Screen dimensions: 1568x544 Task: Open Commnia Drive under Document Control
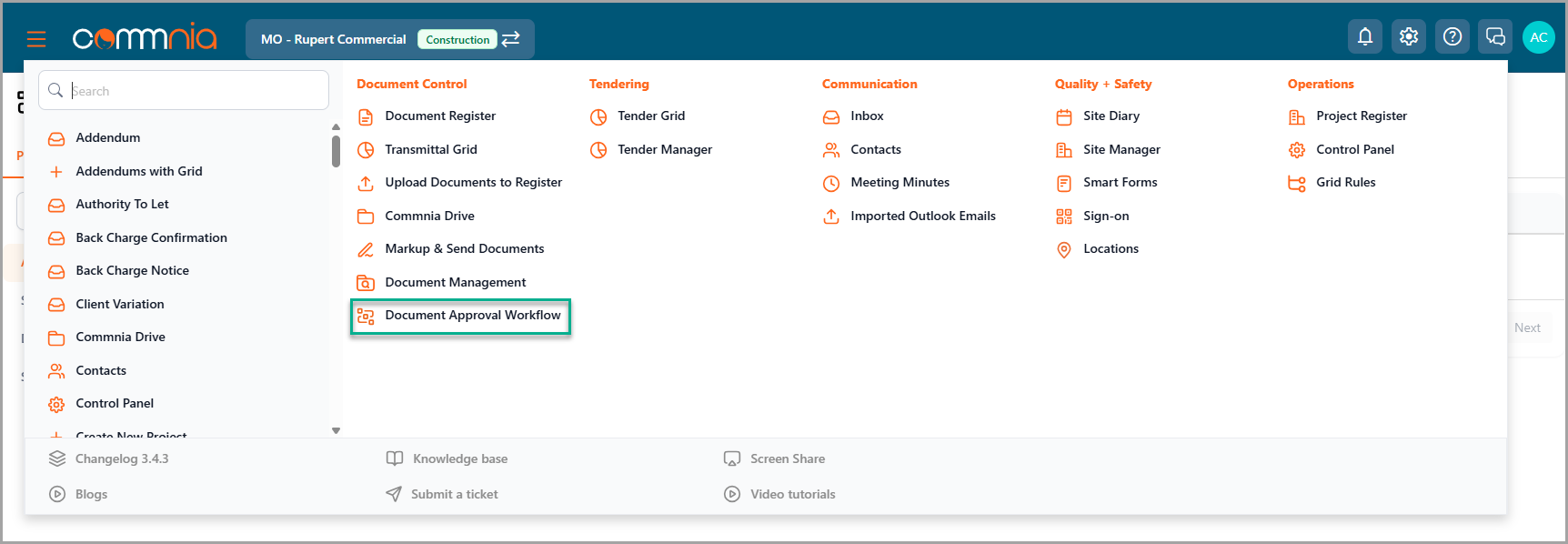(429, 216)
